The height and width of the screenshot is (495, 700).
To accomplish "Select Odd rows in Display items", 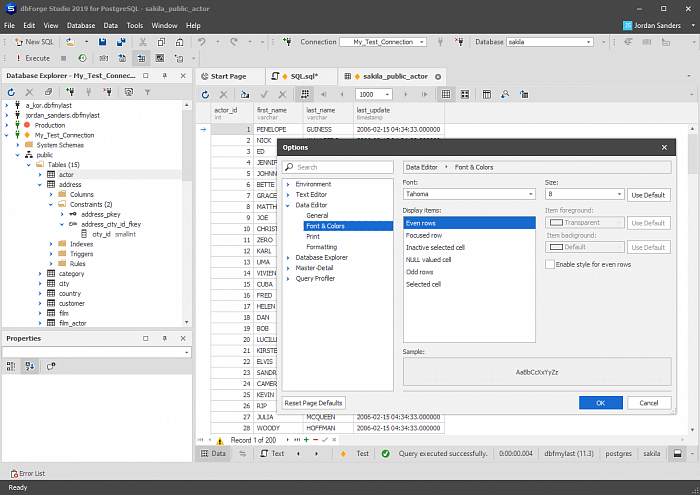I will click(x=469, y=272).
